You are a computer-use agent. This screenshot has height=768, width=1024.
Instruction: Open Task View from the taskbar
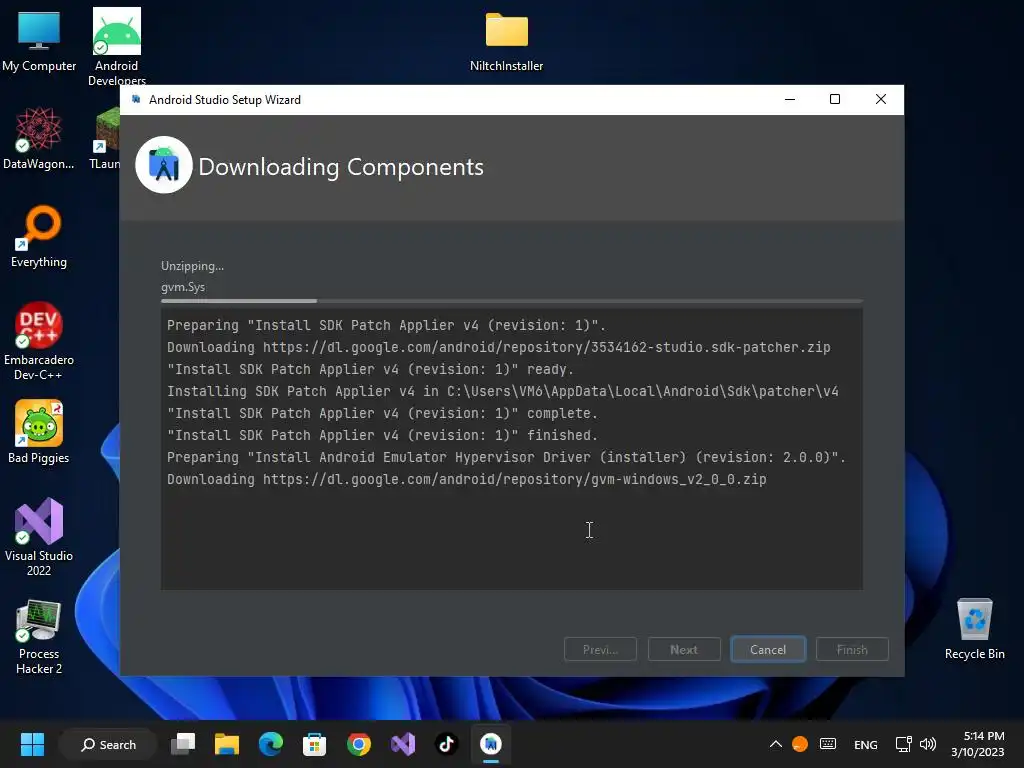pyautogui.click(x=183, y=744)
